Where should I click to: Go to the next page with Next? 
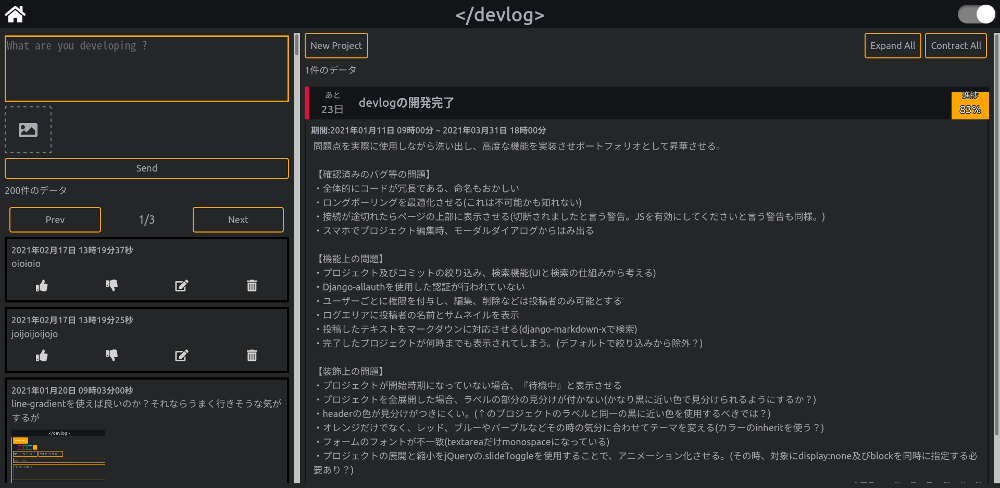click(238, 219)
